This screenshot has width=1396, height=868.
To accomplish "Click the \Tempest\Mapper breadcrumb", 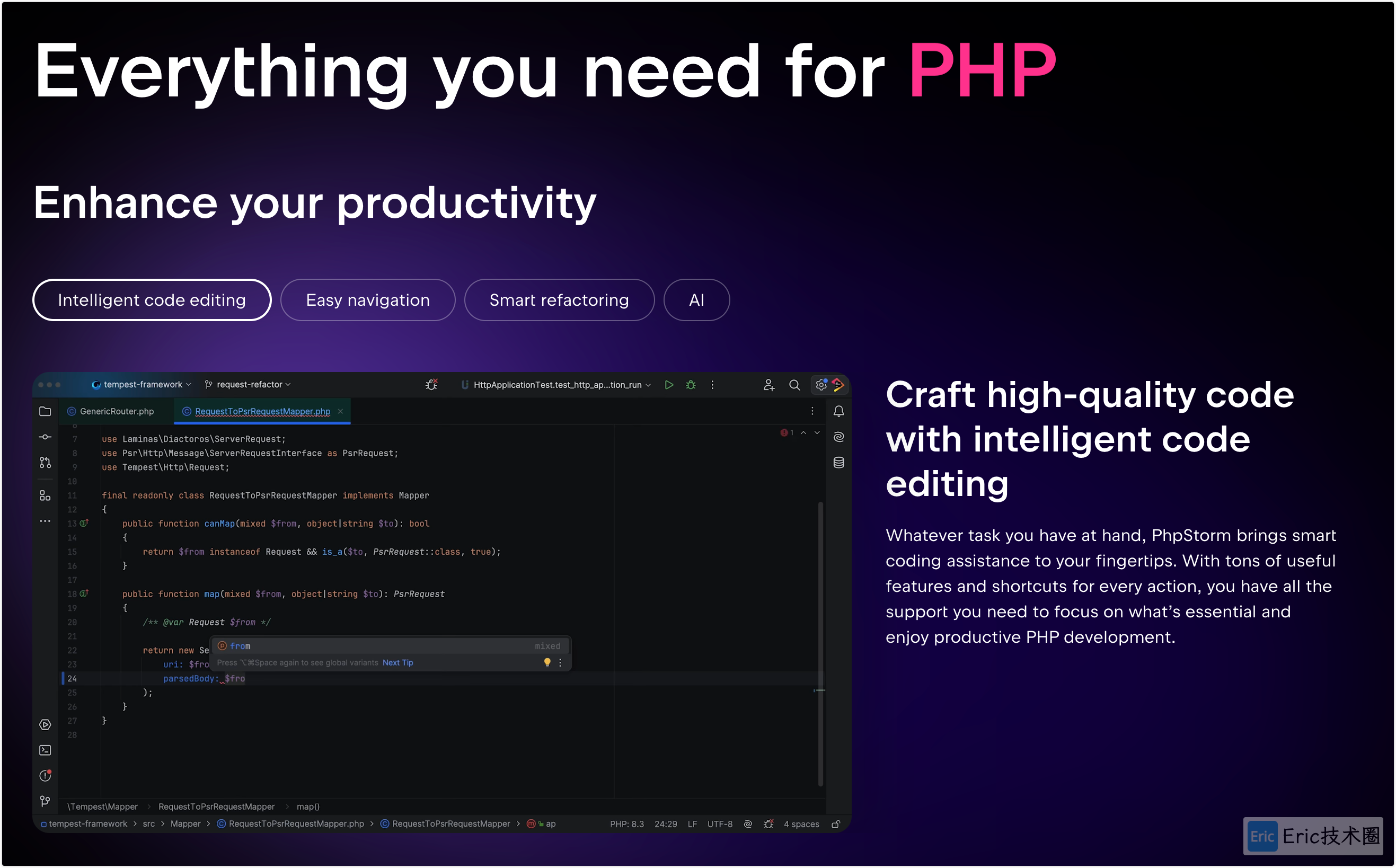I will 102,807.
